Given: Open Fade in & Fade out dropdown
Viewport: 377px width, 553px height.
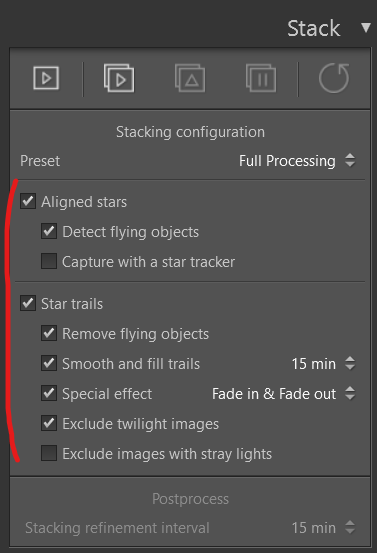Looking at the screenshot, I should point(284,394).
